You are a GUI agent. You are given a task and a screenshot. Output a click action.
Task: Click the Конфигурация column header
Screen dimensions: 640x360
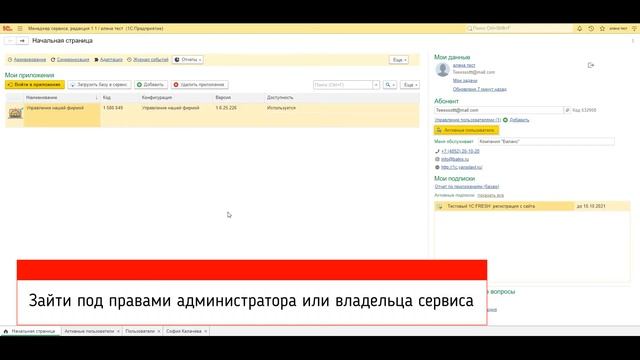tap(176, 98)
